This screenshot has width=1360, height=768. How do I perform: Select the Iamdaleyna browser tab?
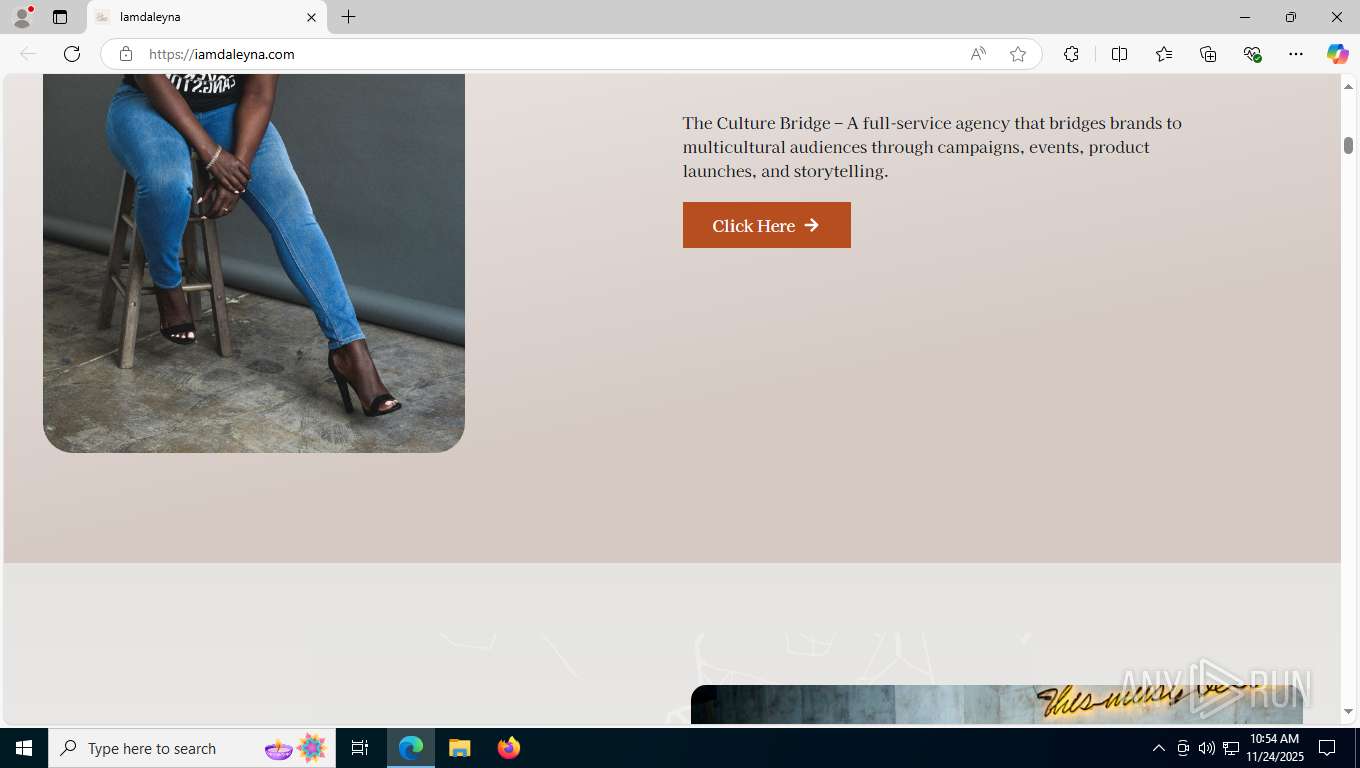click(x=207, y=17)
